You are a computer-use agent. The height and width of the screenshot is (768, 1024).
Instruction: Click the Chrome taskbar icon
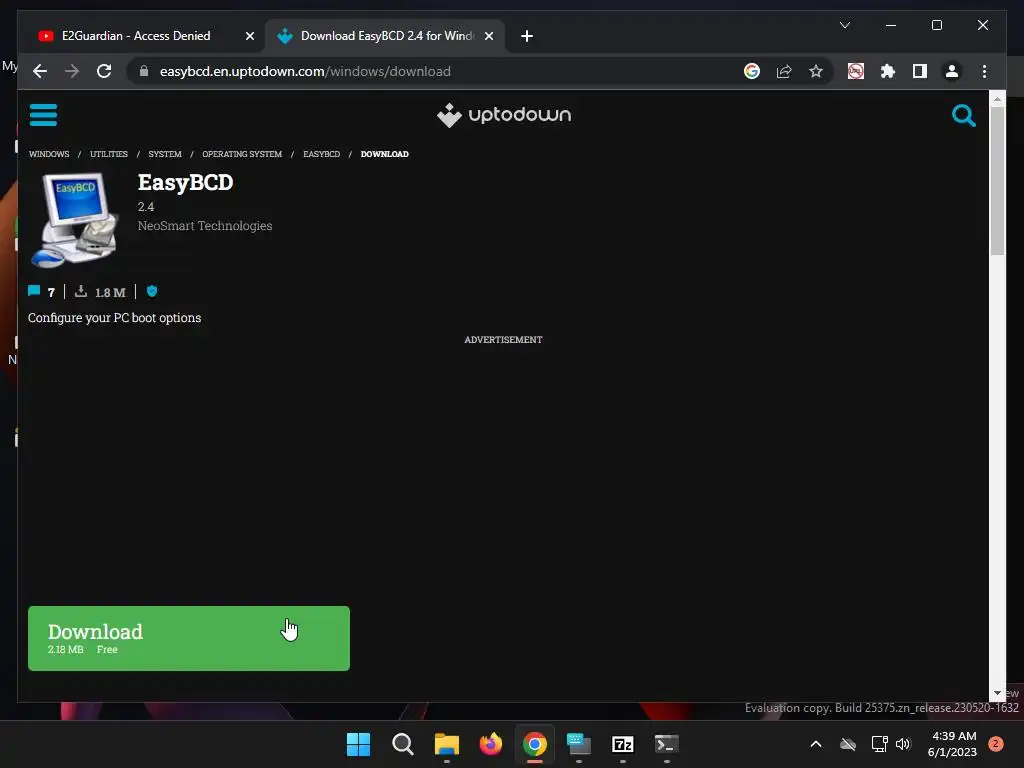click(x=535, y=744)
